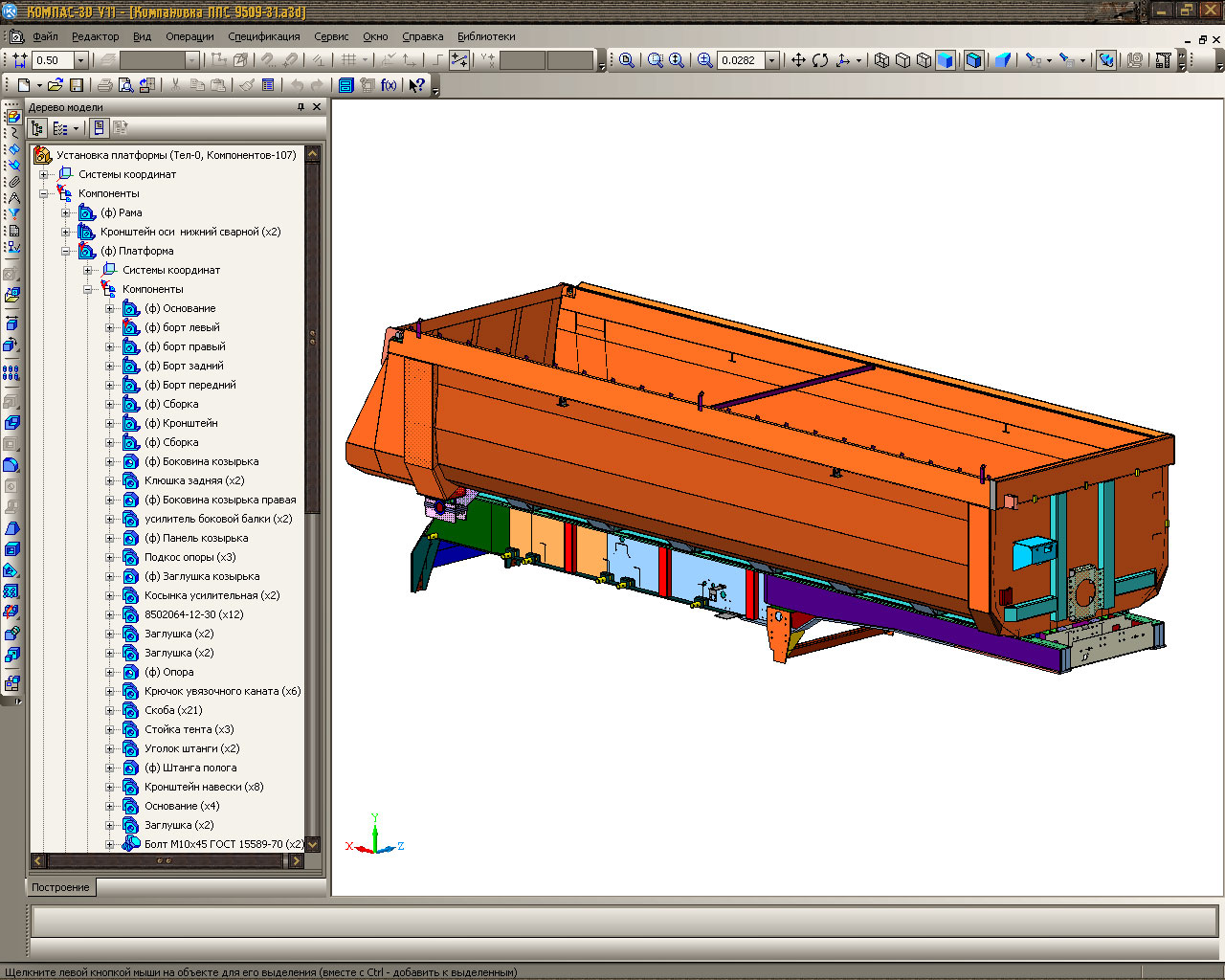Click the Построение tab
1225x980 pixels.
pos(60,887)
